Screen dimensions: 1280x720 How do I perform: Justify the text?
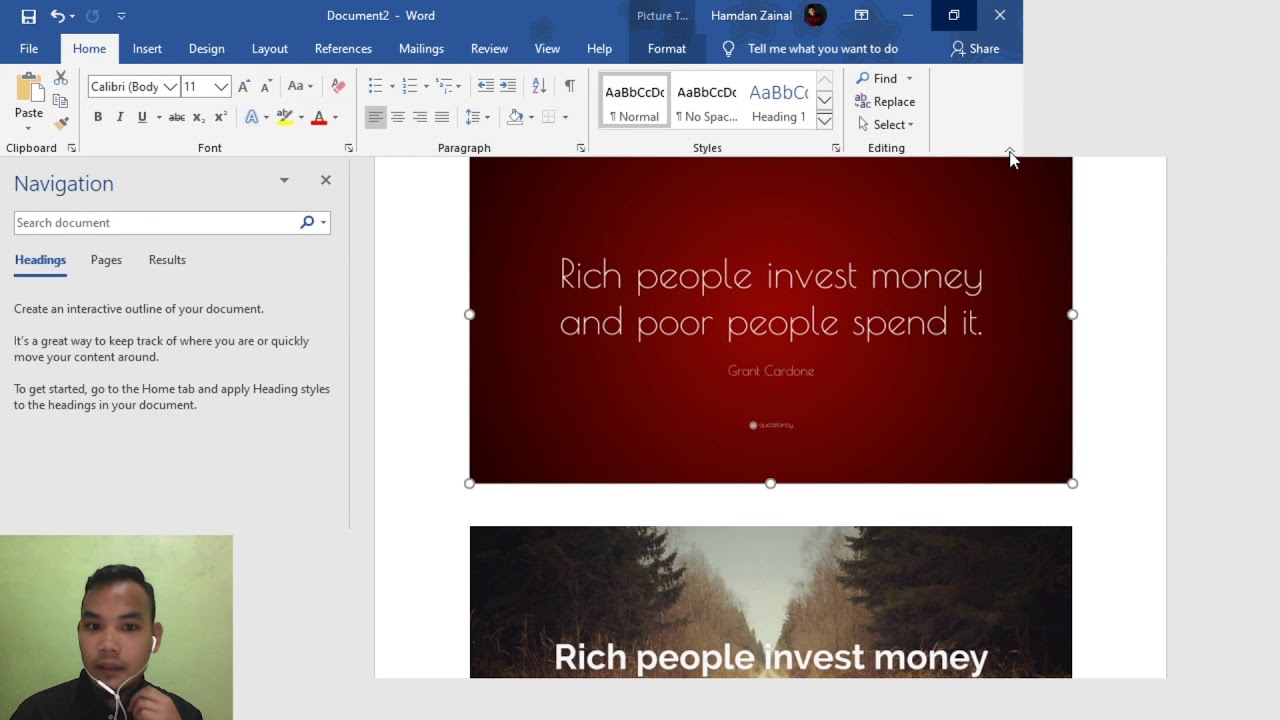tap(441, 117)
